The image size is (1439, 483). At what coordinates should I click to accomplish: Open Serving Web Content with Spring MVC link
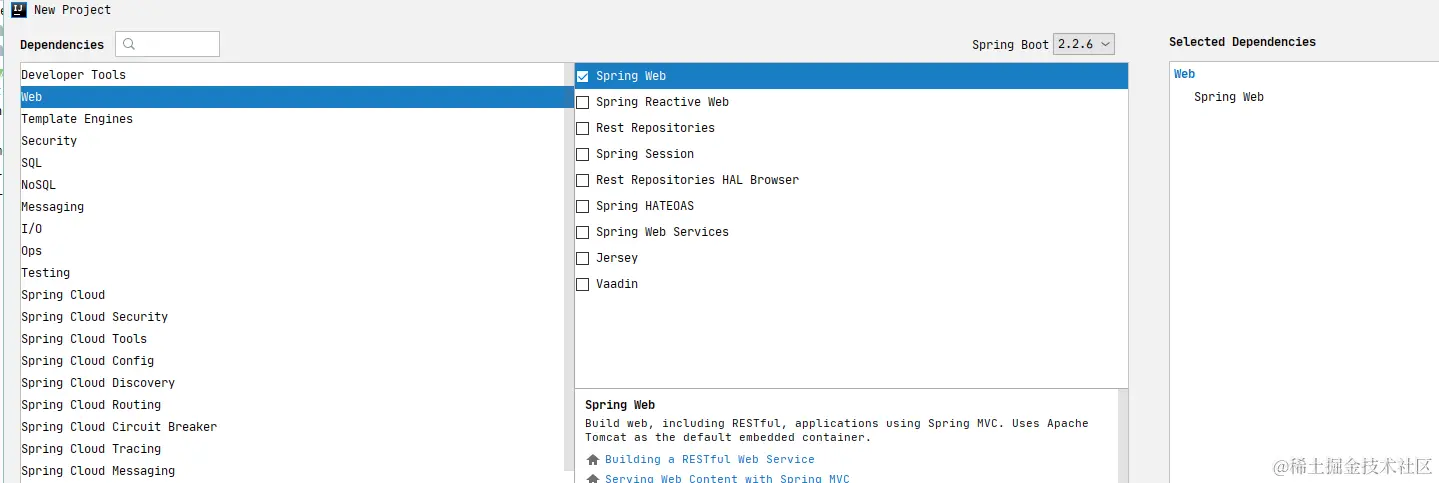[727, 479]
